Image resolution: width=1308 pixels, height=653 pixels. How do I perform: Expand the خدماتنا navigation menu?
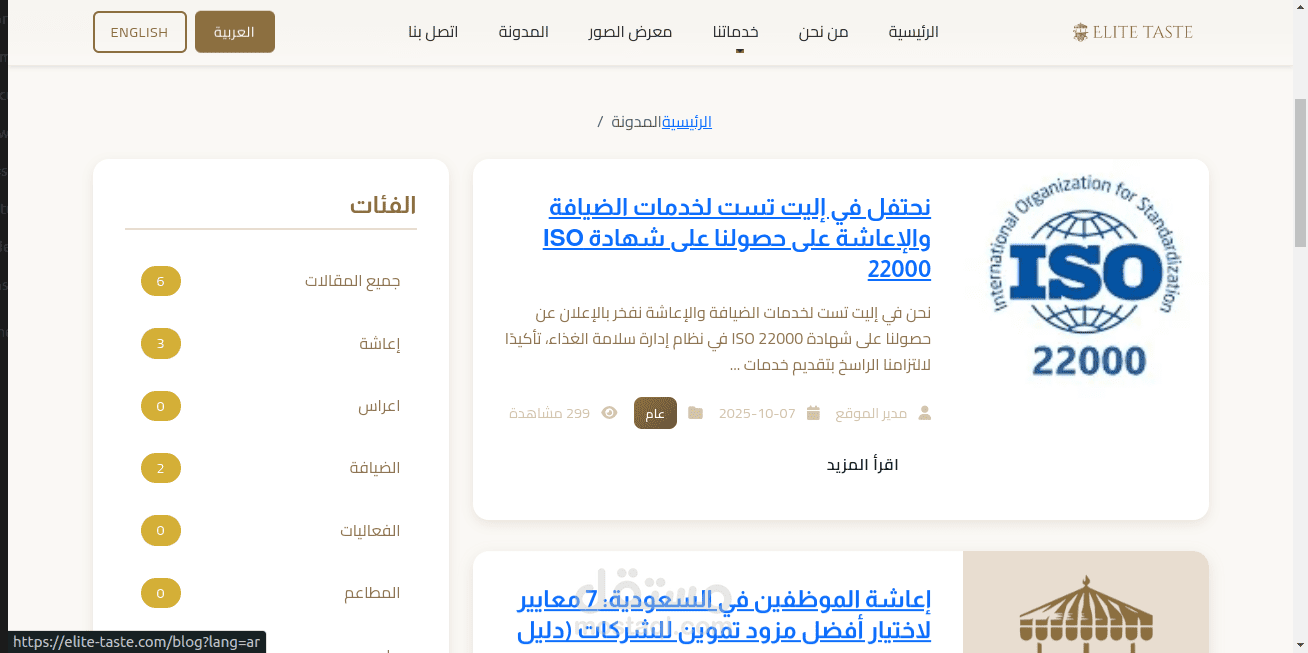(x=735, y=32)
